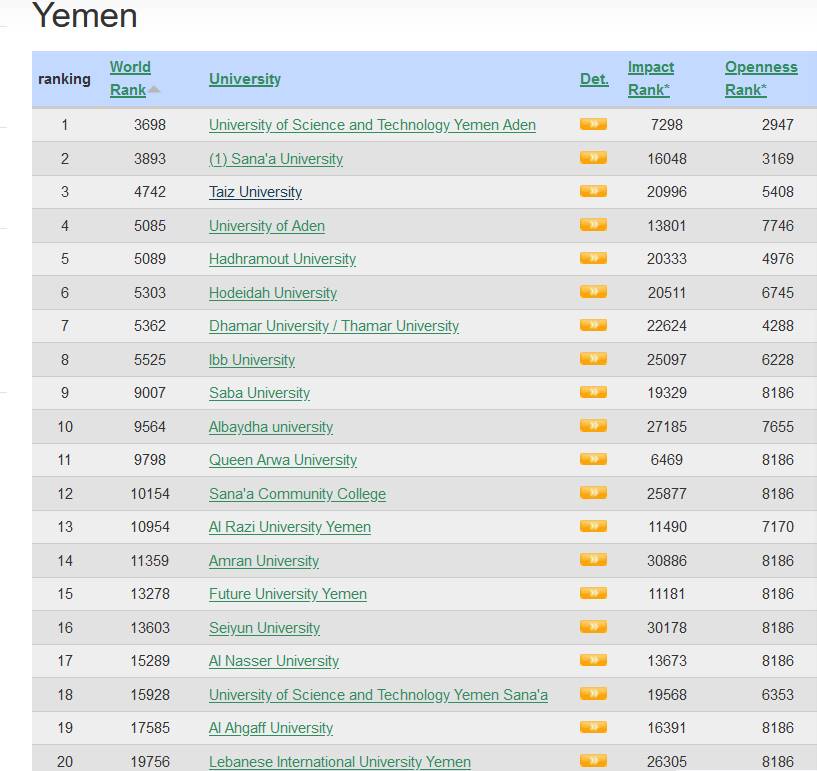Click details arrow icon for Saba University

(593, 392)
